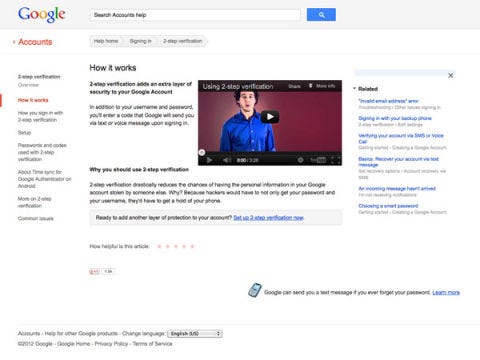
Task: Open Terms of Service footer link
Action: [153, 344]
